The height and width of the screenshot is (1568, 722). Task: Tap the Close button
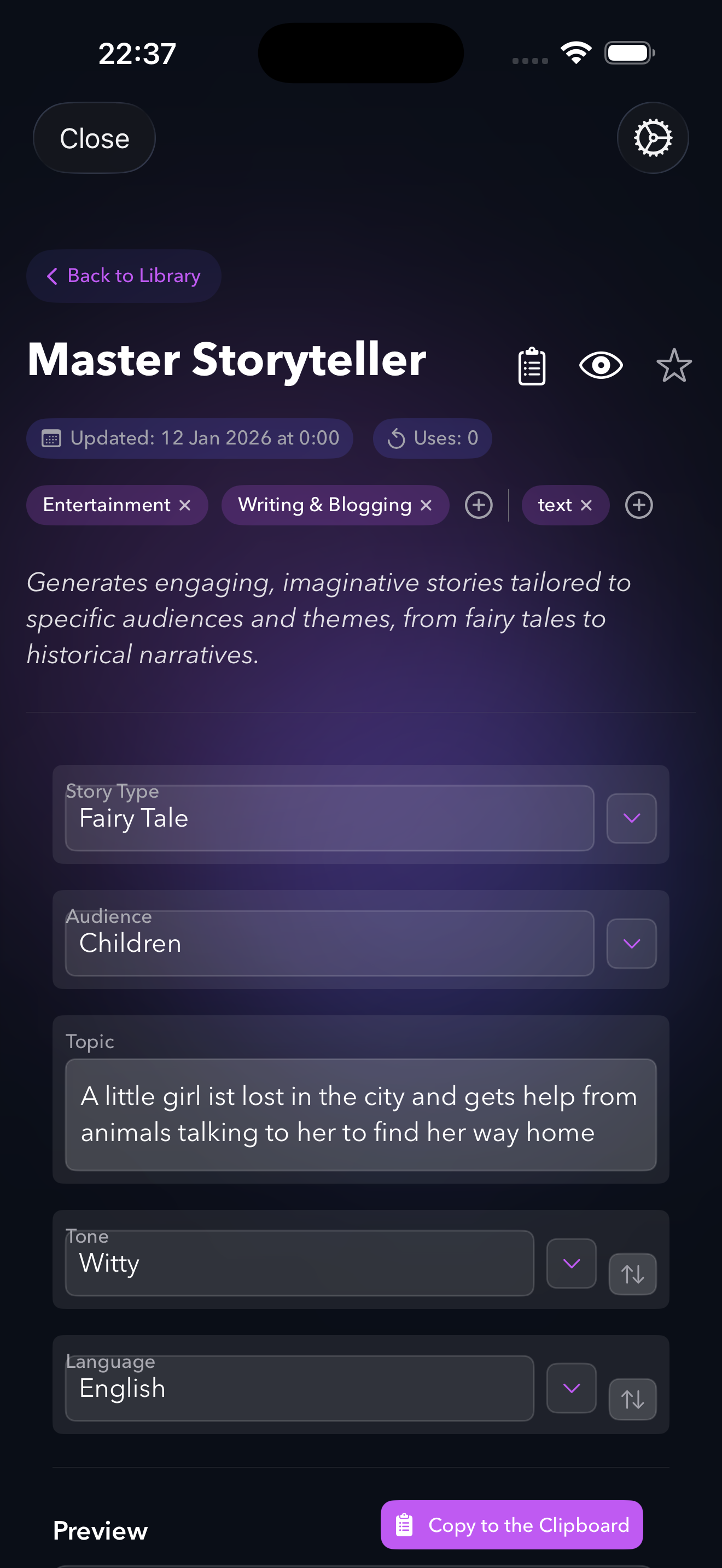(95, 138)
